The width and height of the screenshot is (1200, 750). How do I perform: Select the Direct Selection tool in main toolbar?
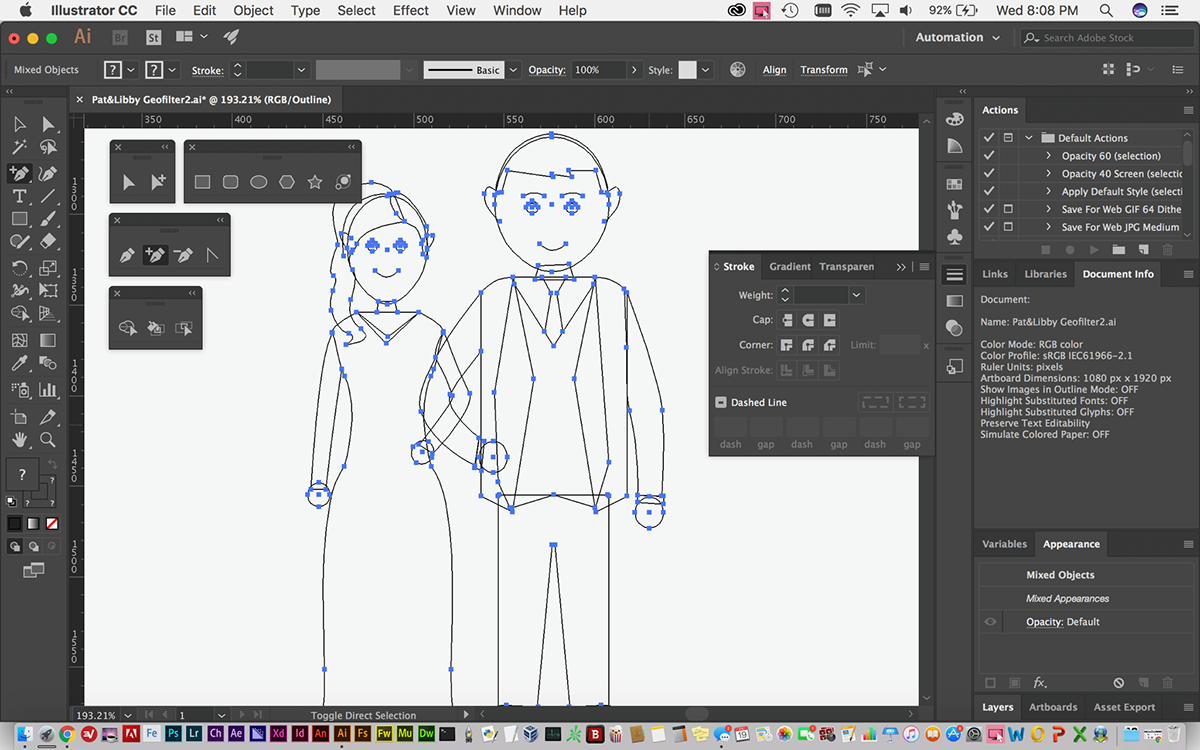pyautogui.click(x=48, y=124)
